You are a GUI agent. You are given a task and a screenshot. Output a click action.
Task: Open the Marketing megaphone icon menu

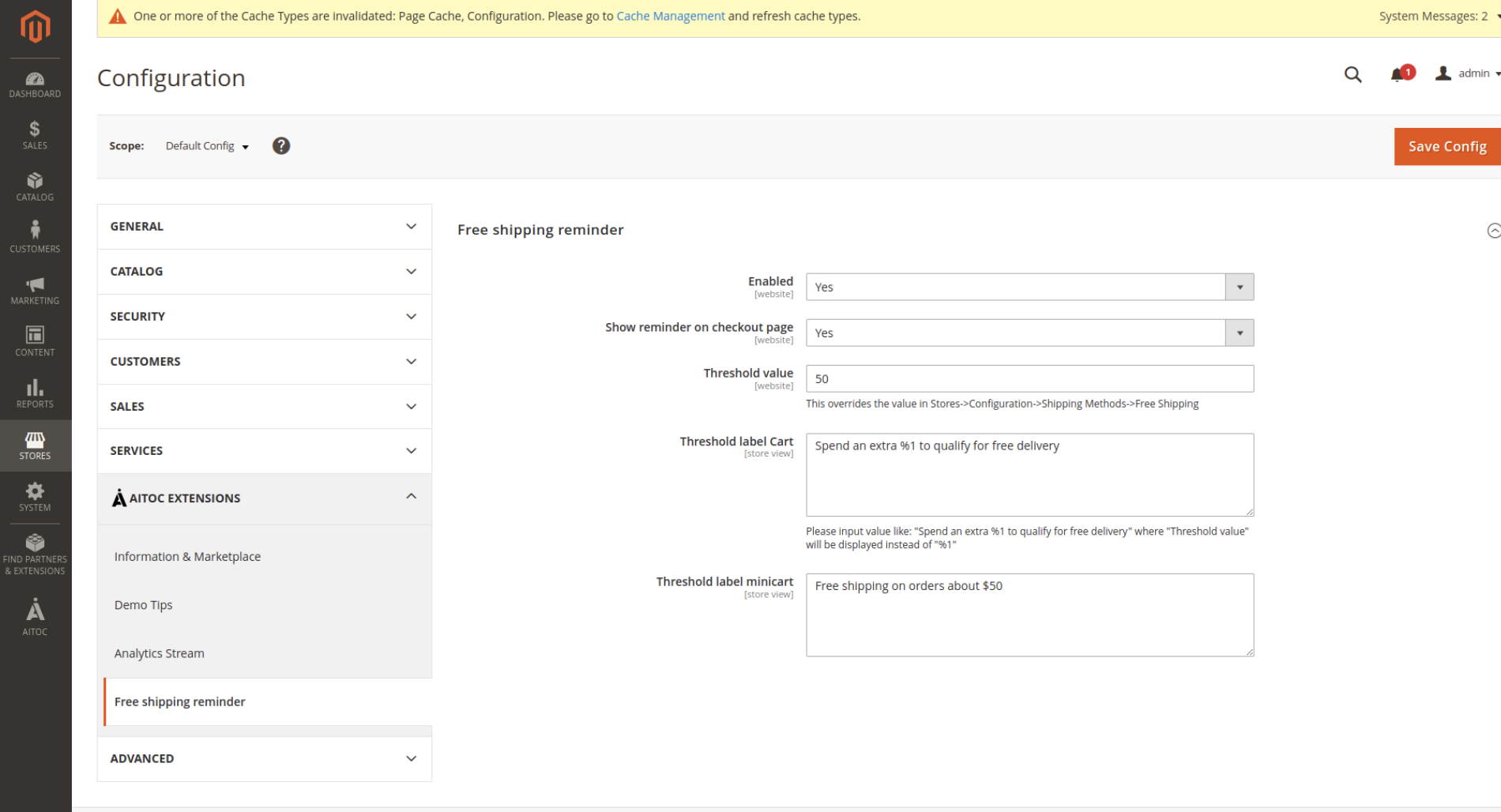pyautogui.click(x=35, y=290)
